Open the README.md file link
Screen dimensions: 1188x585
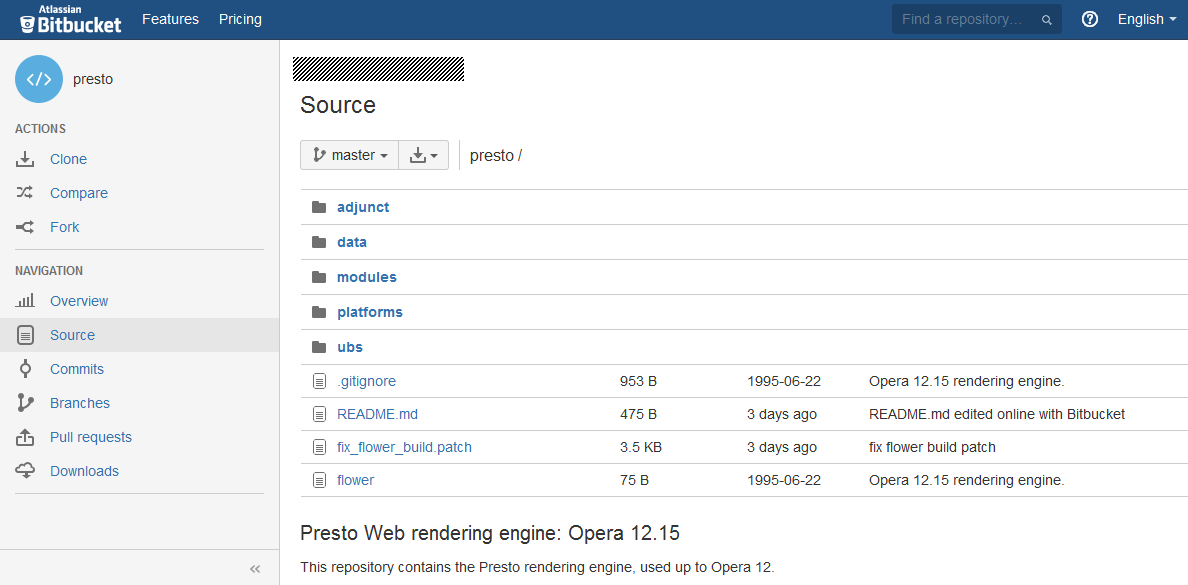click(x=377, y=415)
